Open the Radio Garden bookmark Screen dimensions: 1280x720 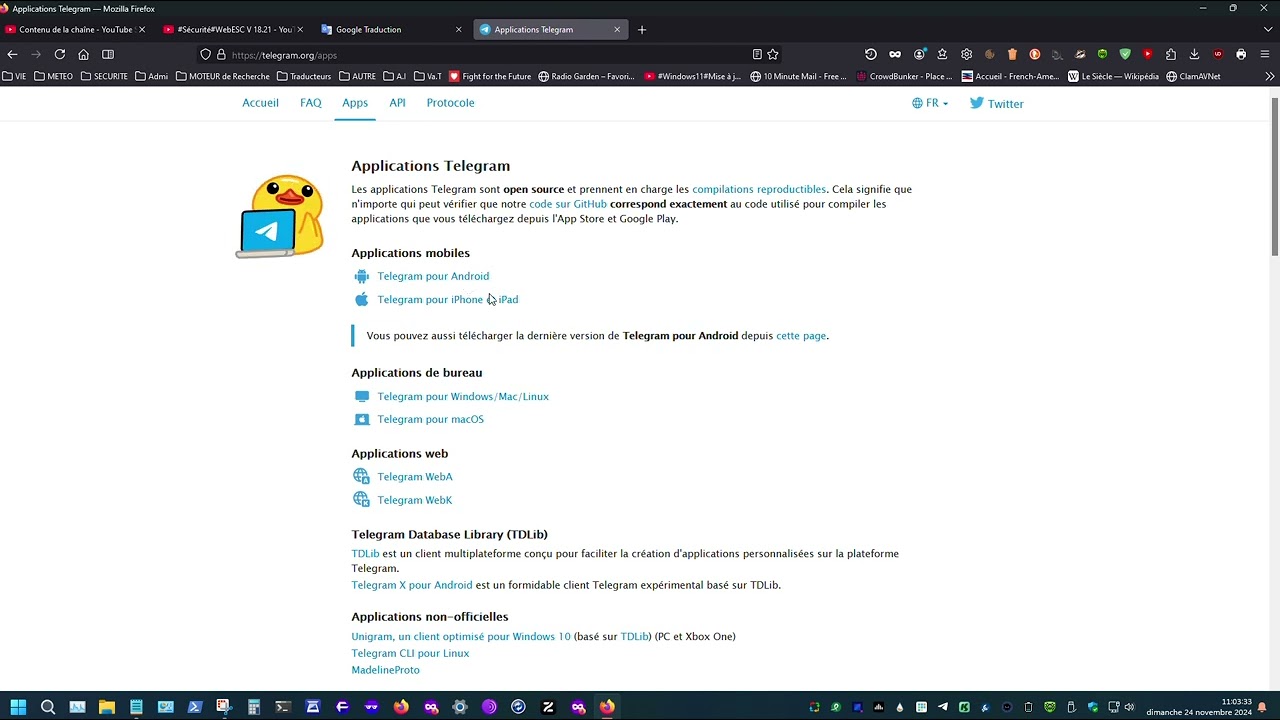click(586, 76)
